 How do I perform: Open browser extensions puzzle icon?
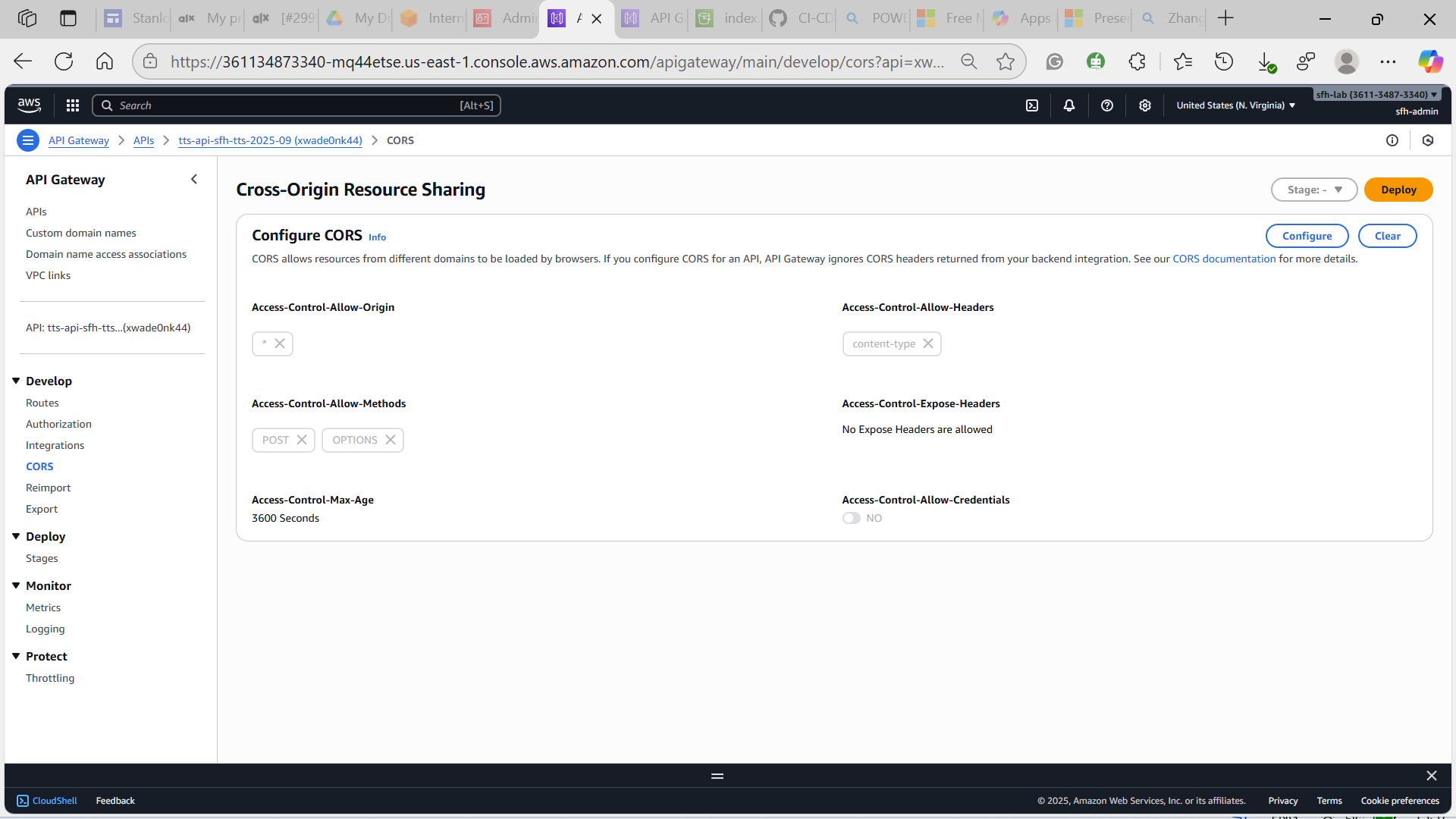[1137, 61]
